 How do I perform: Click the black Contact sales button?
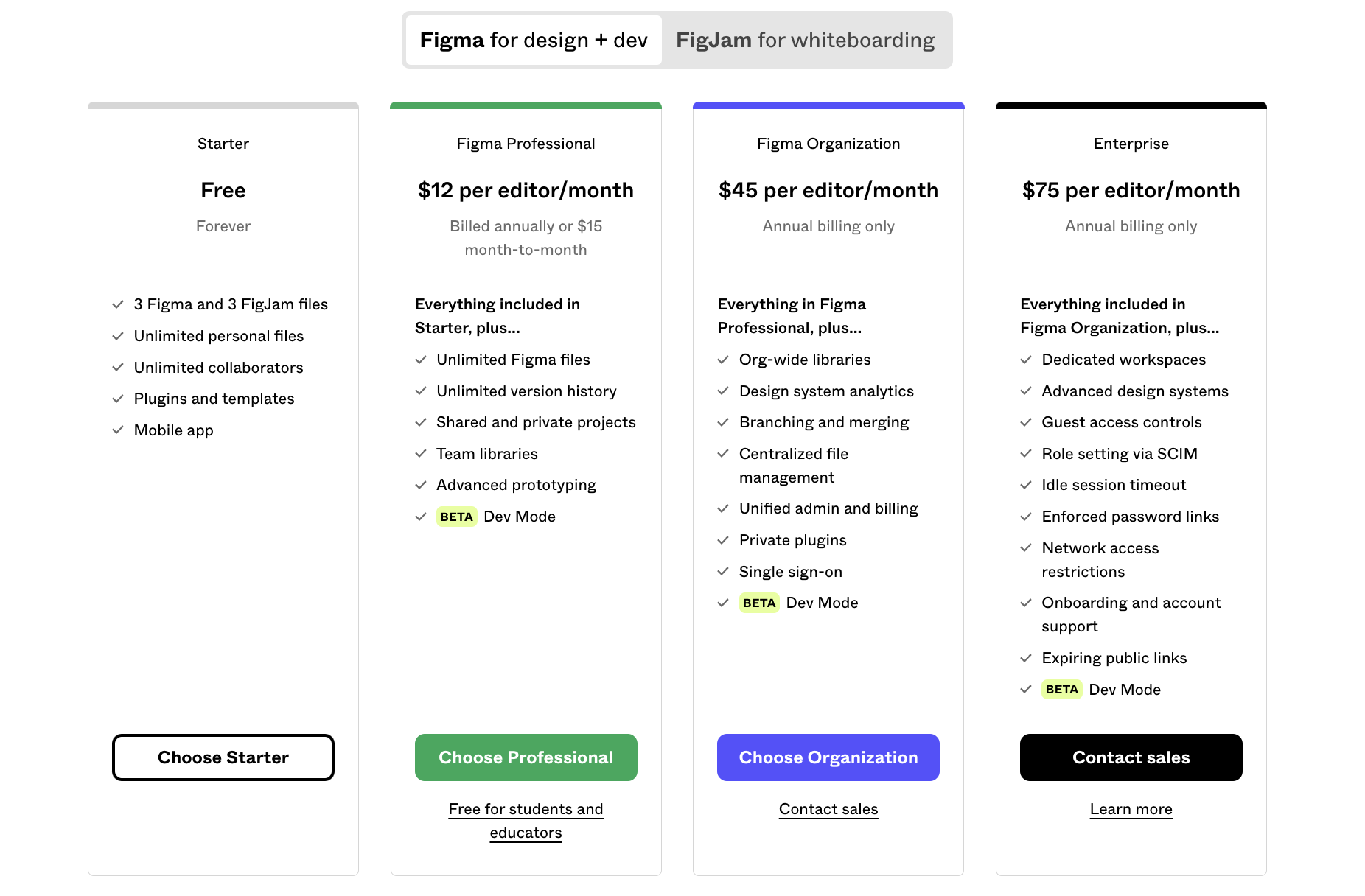pos(1131,757)
